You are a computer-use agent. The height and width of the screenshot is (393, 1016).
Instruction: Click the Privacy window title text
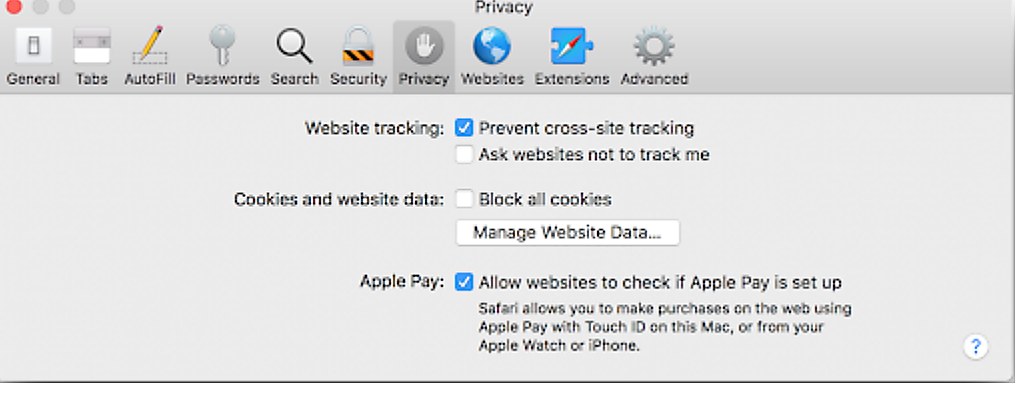[503, 8]
